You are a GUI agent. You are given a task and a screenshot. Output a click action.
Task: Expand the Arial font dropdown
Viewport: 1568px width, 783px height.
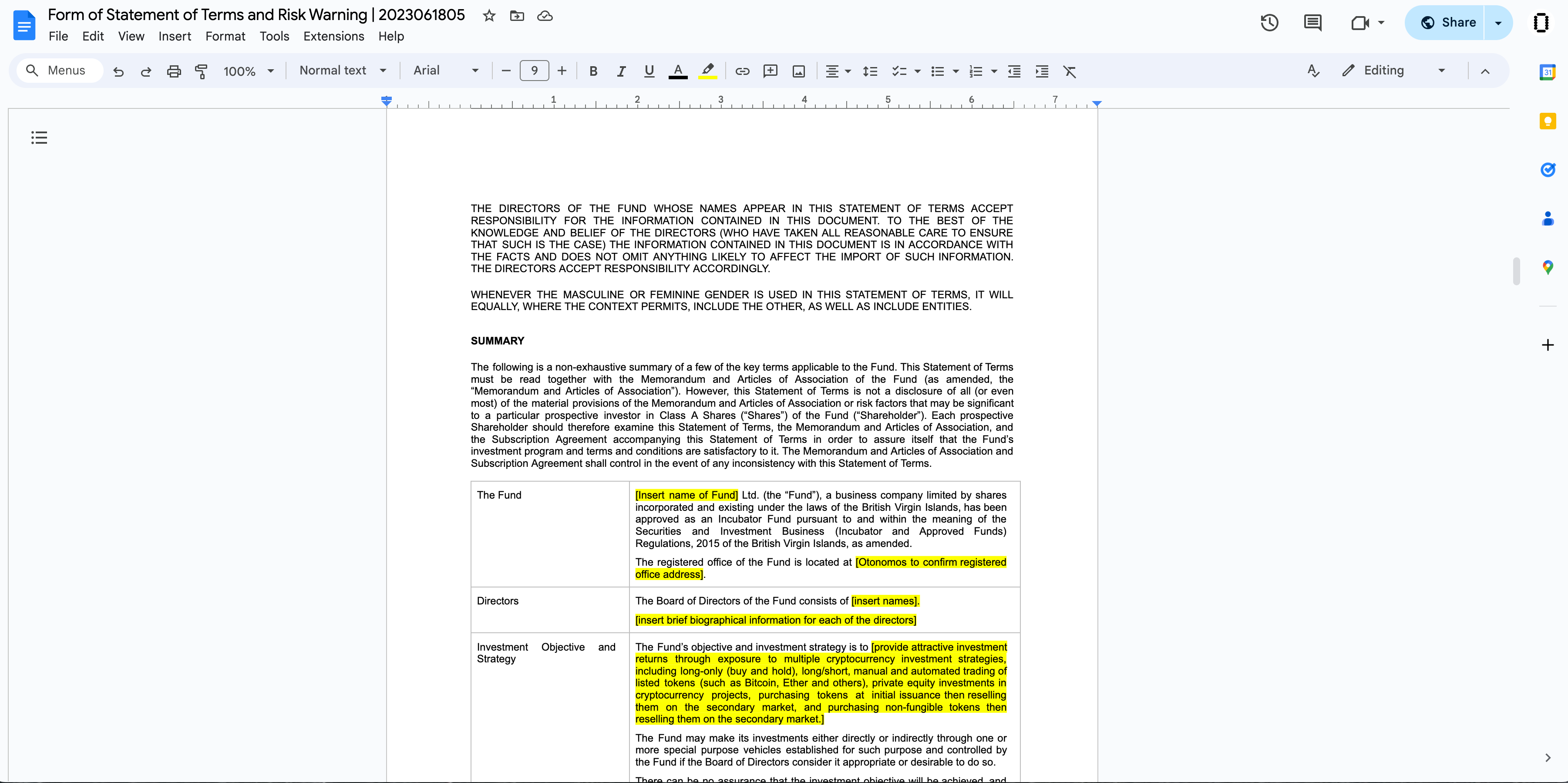coord(446,71)
